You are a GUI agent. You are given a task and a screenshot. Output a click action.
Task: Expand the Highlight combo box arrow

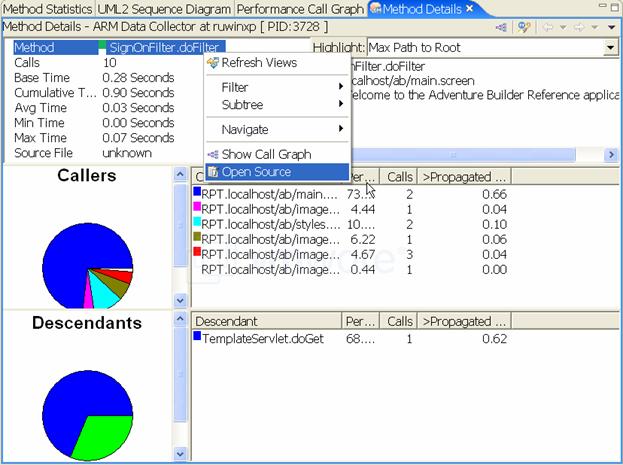pos(610,48)
